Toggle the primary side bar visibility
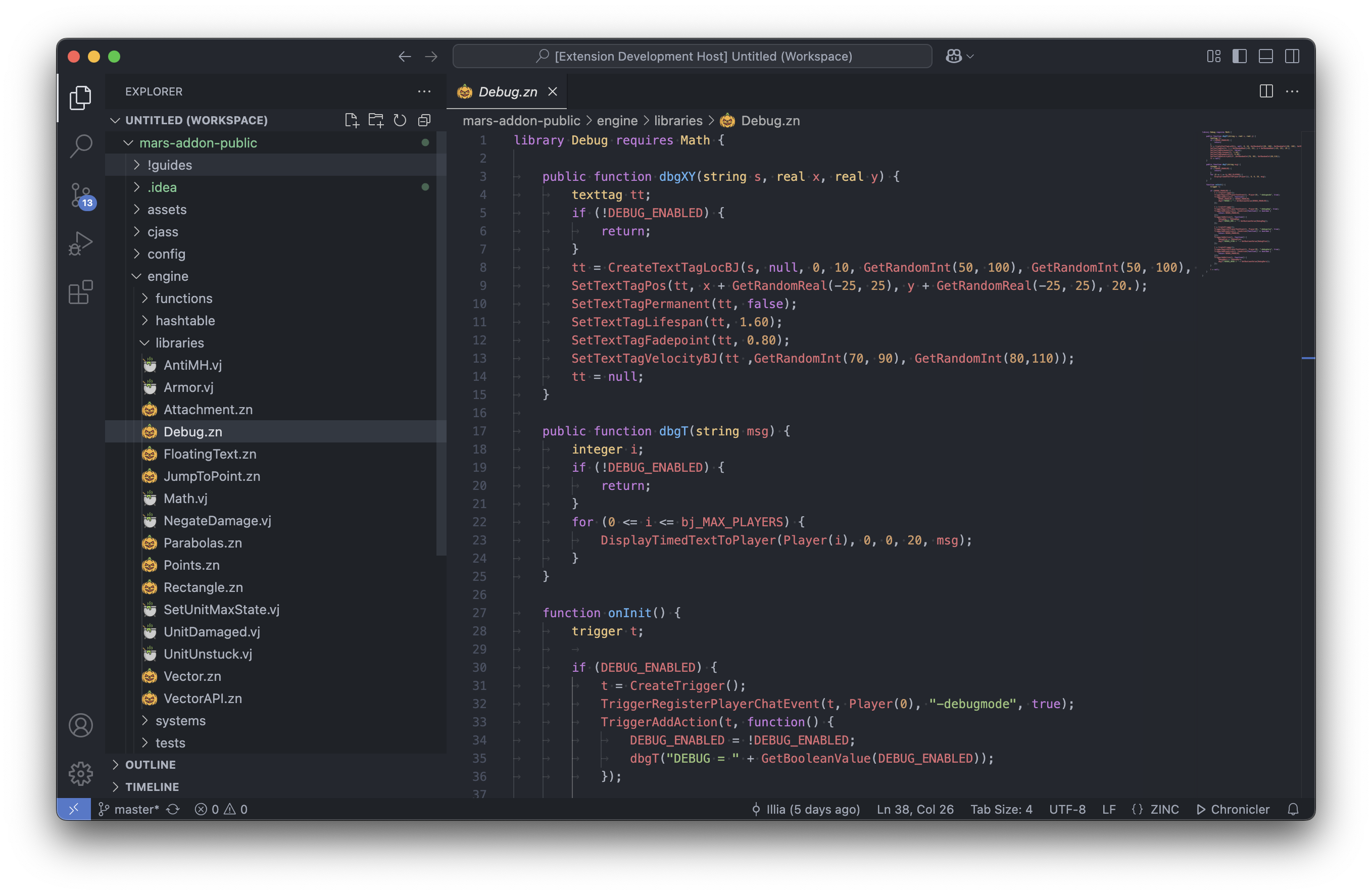This screenshot has width=1372, height=895. 1240,56
